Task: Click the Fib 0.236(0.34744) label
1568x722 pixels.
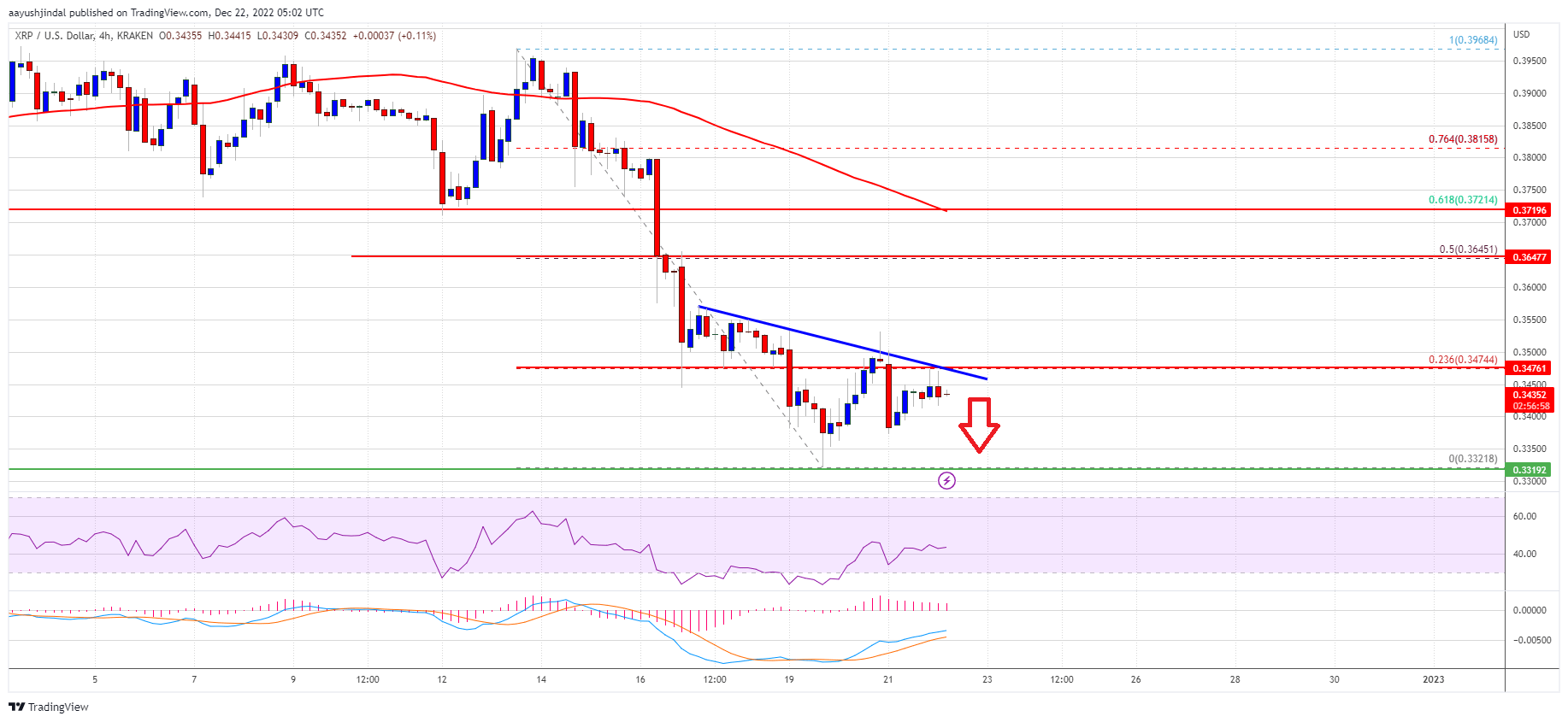Action: pyautogui.click(x=1463, y=360)
